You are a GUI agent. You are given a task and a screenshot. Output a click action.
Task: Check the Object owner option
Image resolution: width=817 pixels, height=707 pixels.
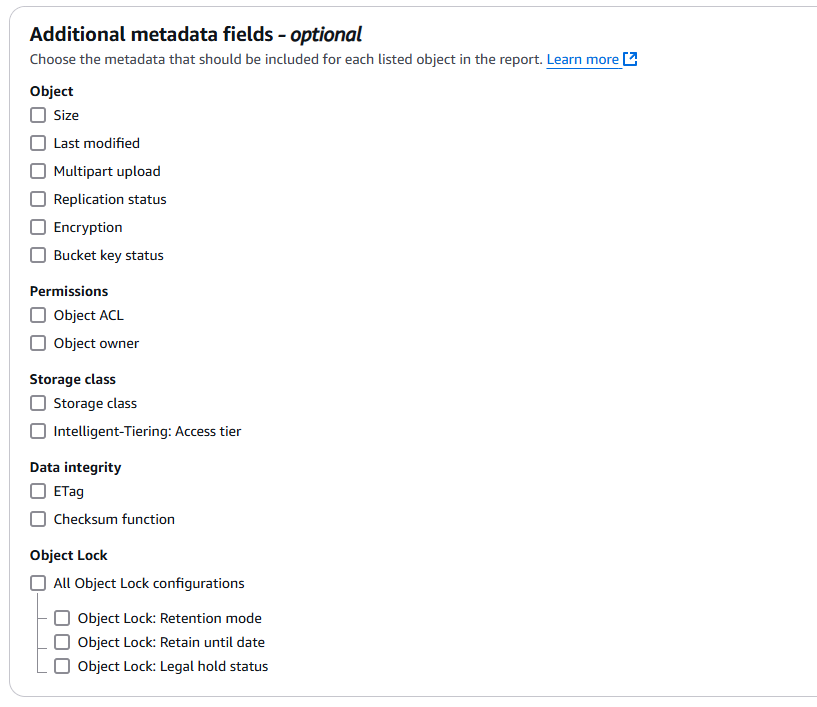click(x=37, y=343)
